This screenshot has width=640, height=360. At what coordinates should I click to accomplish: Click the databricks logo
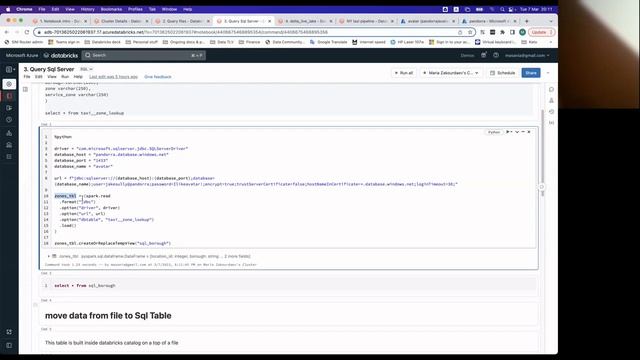pyautogui.click(x=61, y=55)
